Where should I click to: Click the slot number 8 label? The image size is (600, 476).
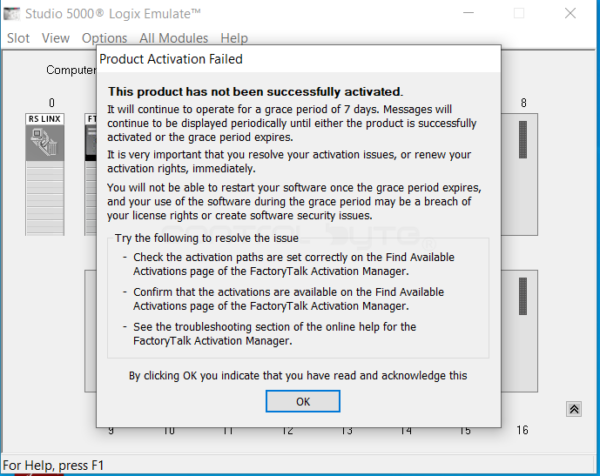click(x=523, y=103)
